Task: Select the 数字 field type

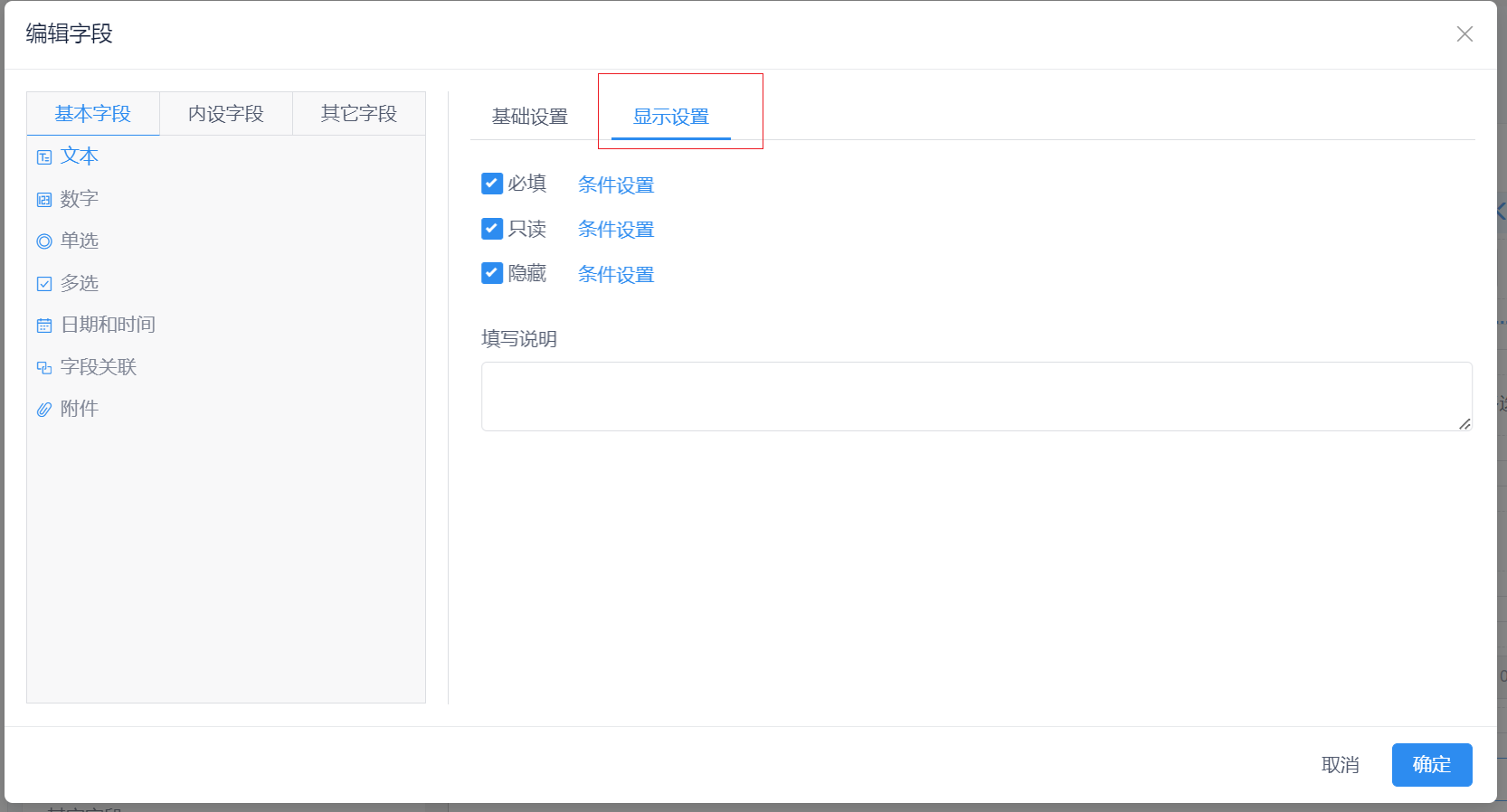Action: click(x=80, y=199)
